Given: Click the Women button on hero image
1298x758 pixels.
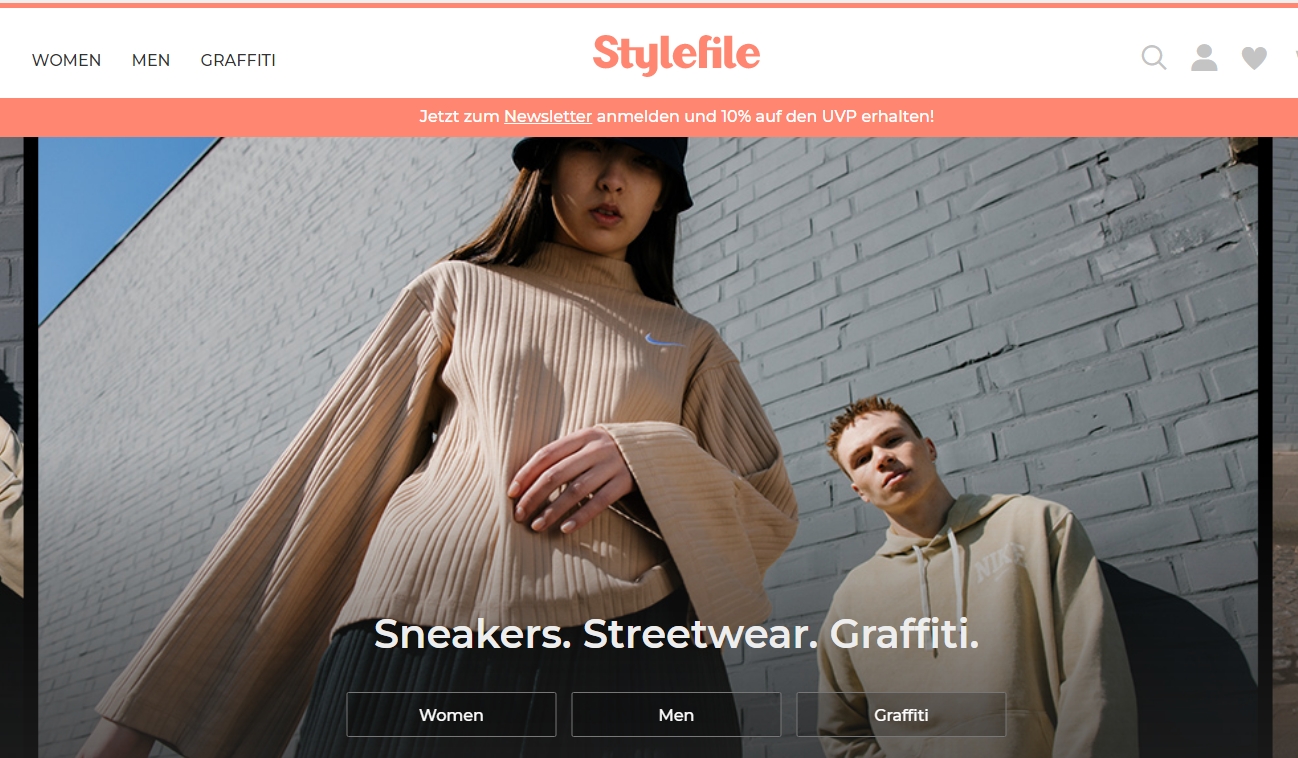Looking at the screenshot, I should coord(451,715).
